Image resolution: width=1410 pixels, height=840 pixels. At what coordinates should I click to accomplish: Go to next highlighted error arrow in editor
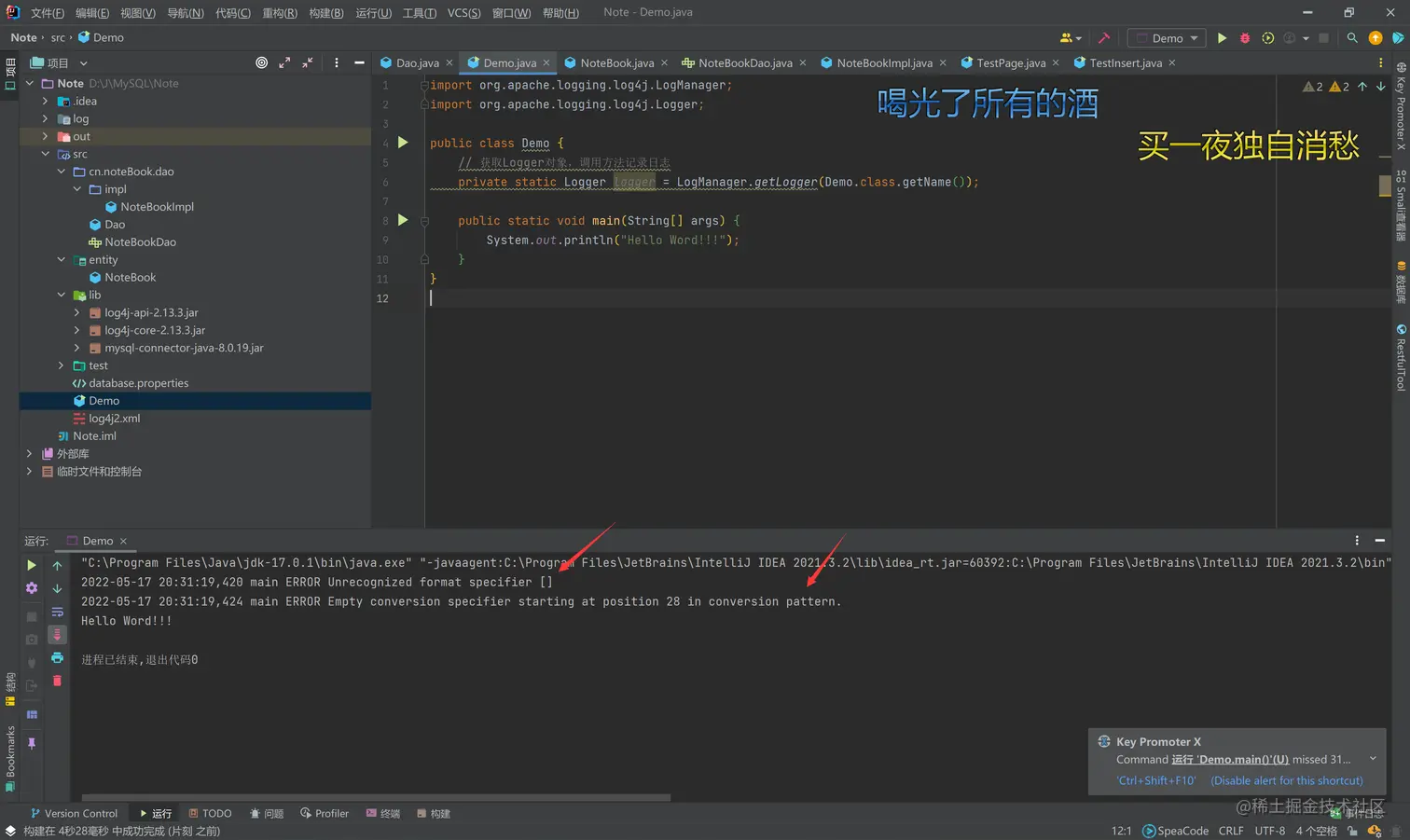pyautogui.click(x=1381, y=87)
